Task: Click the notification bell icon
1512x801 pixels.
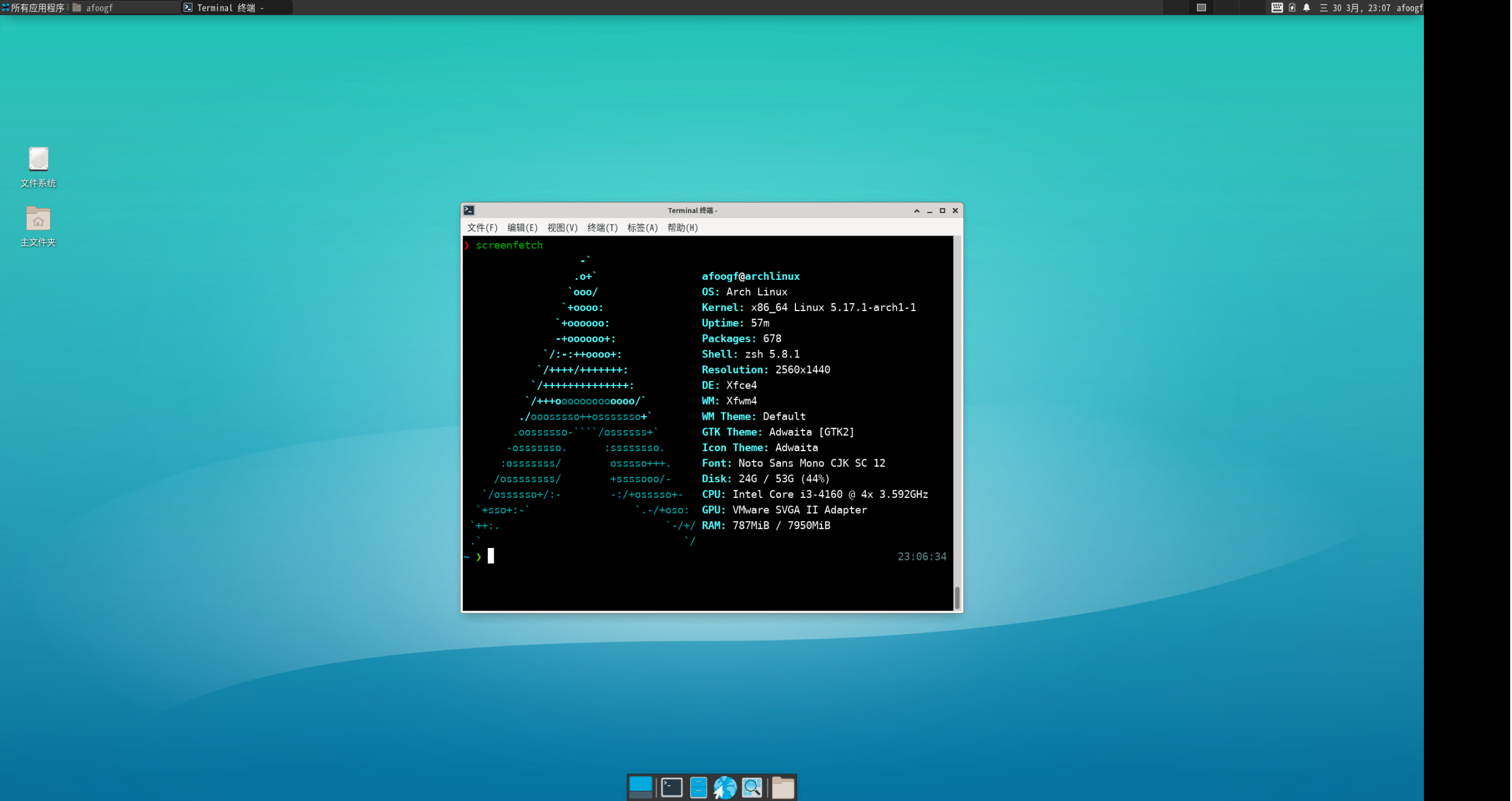Action: point(1306,7)
